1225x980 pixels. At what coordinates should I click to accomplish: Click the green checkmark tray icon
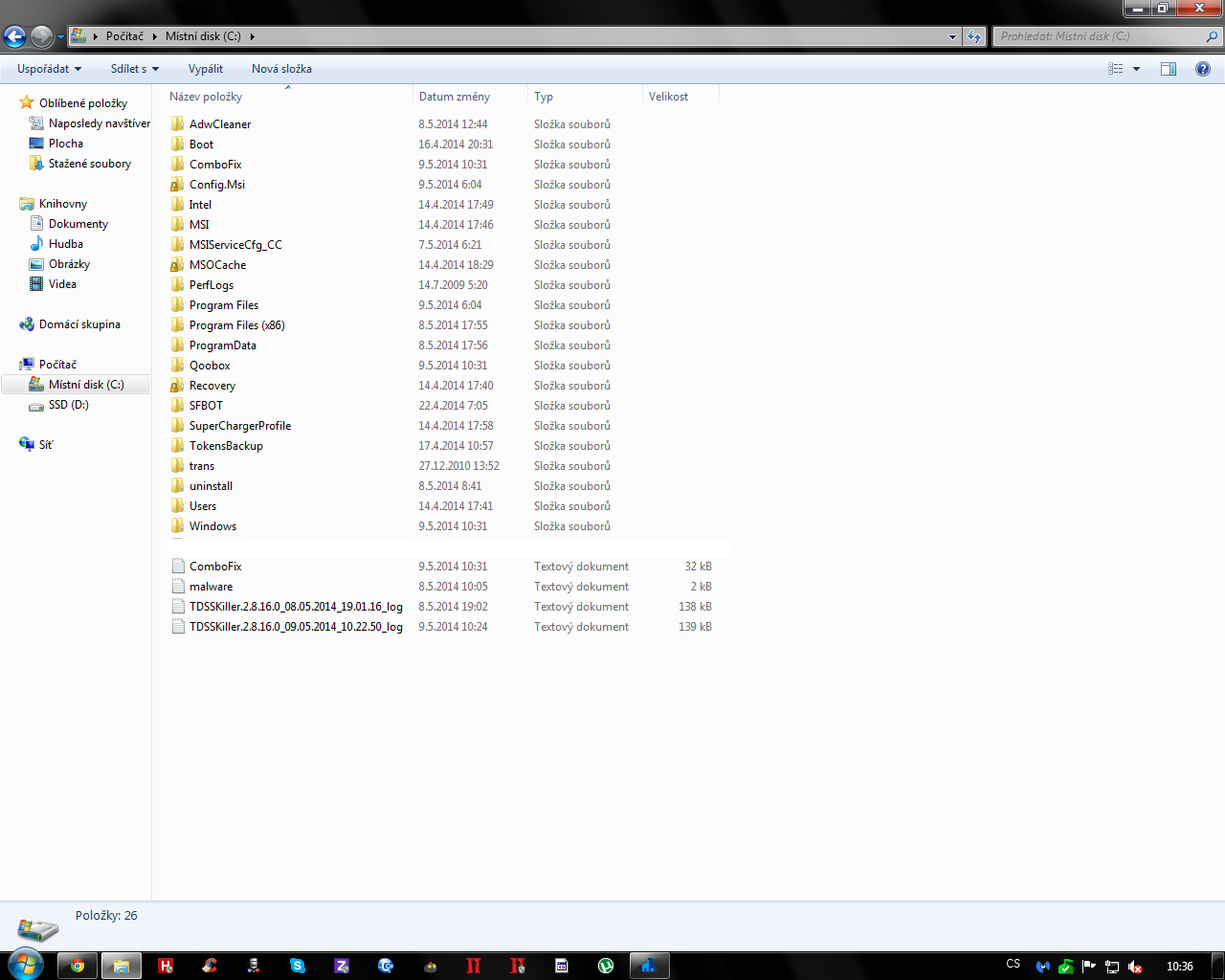(1066, 967)
